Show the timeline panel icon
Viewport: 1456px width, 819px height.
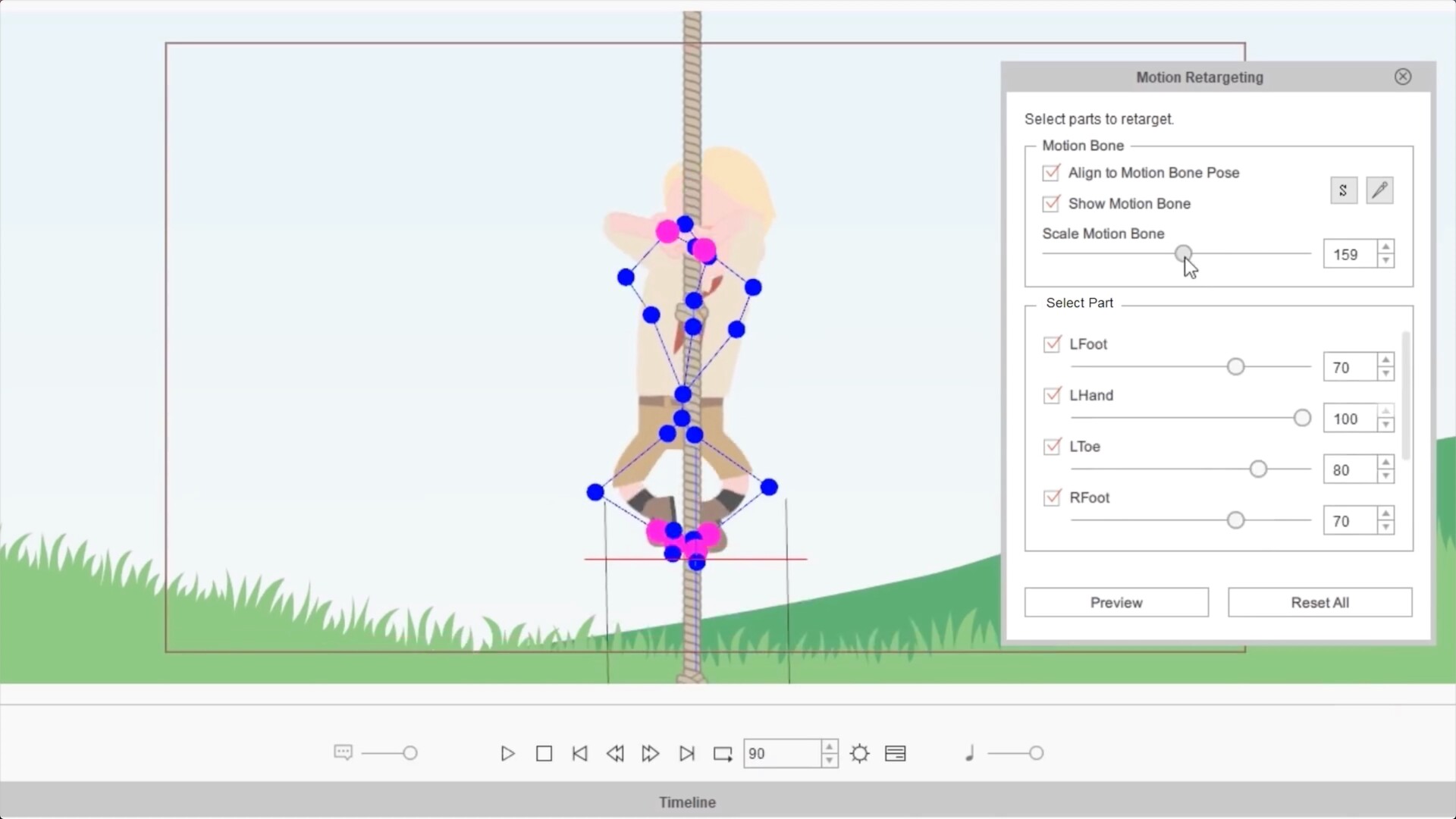tap(895, 753)
